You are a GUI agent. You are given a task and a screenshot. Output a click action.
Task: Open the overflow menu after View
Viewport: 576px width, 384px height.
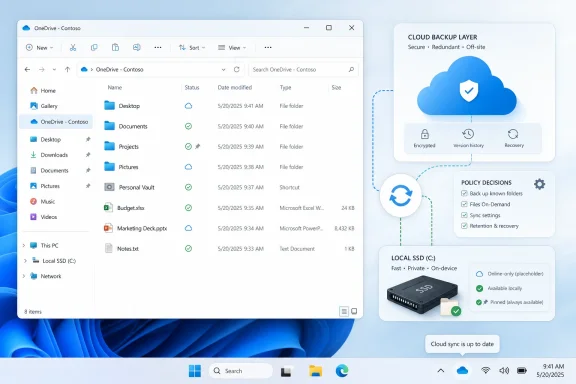click(268, 47)
